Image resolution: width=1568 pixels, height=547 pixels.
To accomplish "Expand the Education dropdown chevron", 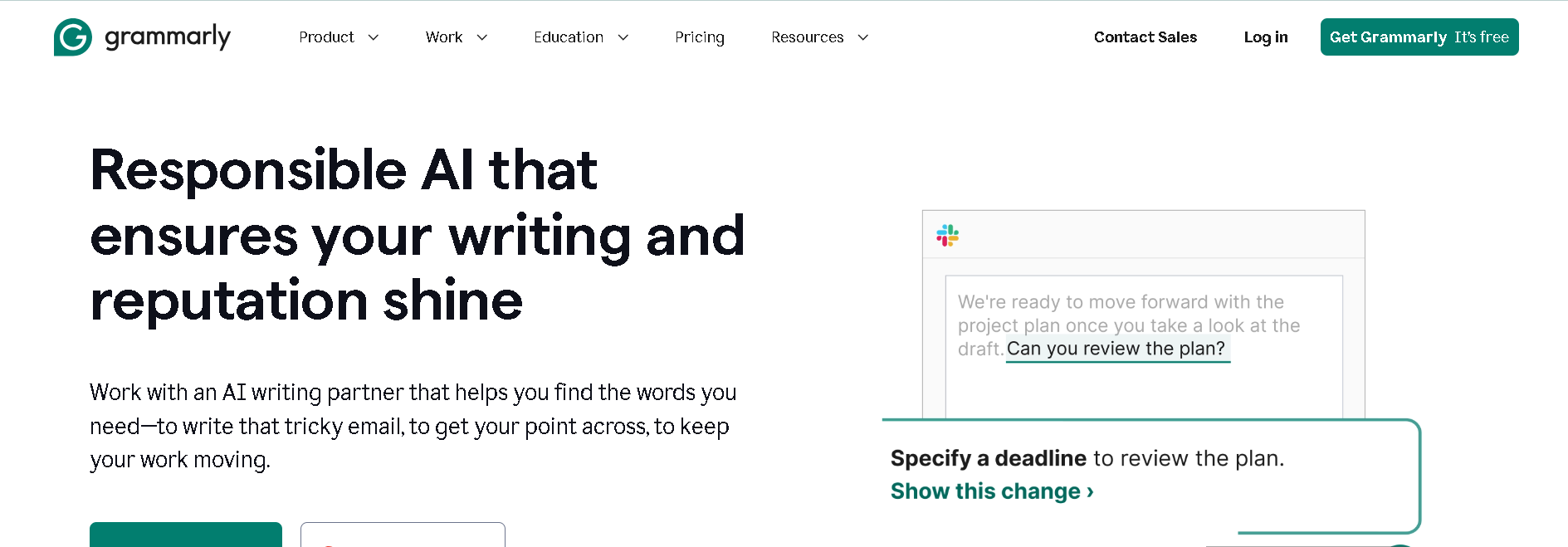I will click(x=623, y=37).
